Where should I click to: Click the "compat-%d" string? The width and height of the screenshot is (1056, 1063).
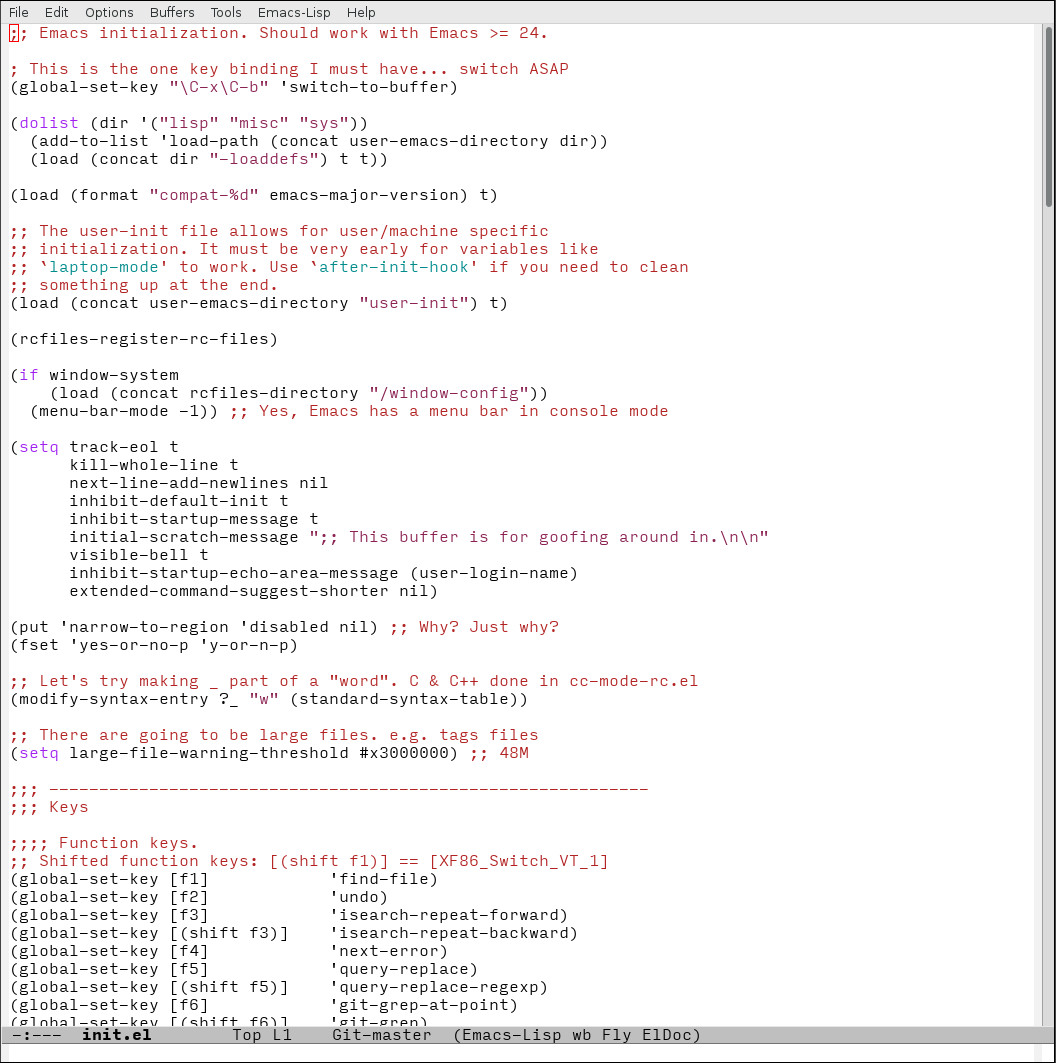204,195
